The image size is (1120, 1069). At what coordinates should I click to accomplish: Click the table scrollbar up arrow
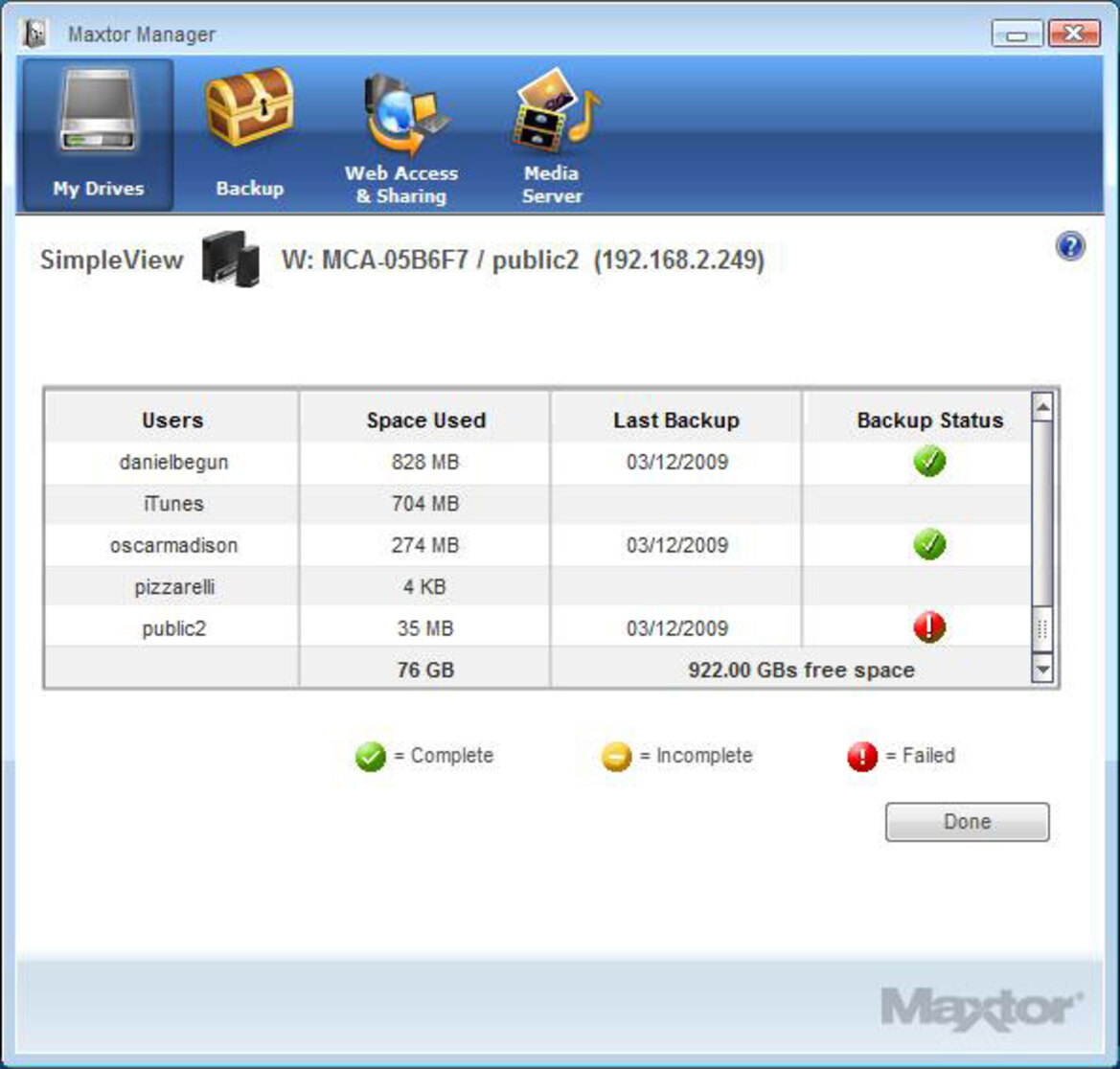(x=1042, y=407)
